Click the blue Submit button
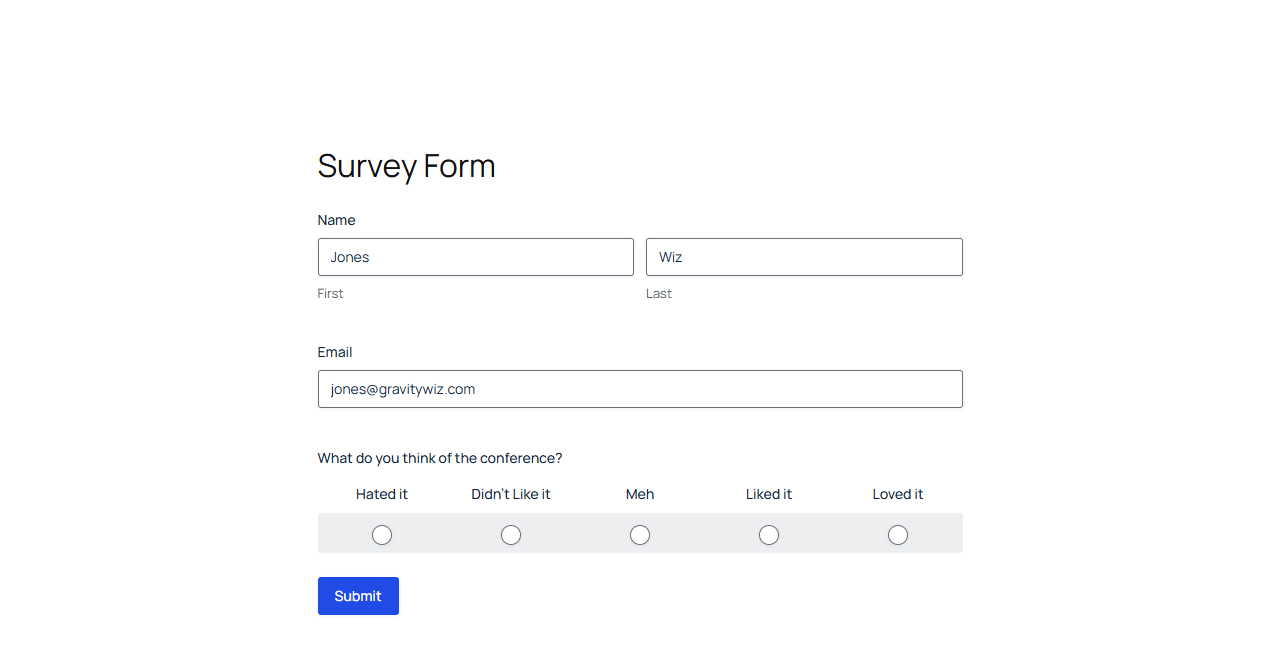Screen dimensions: 1280x652 (x=358, y=596)
